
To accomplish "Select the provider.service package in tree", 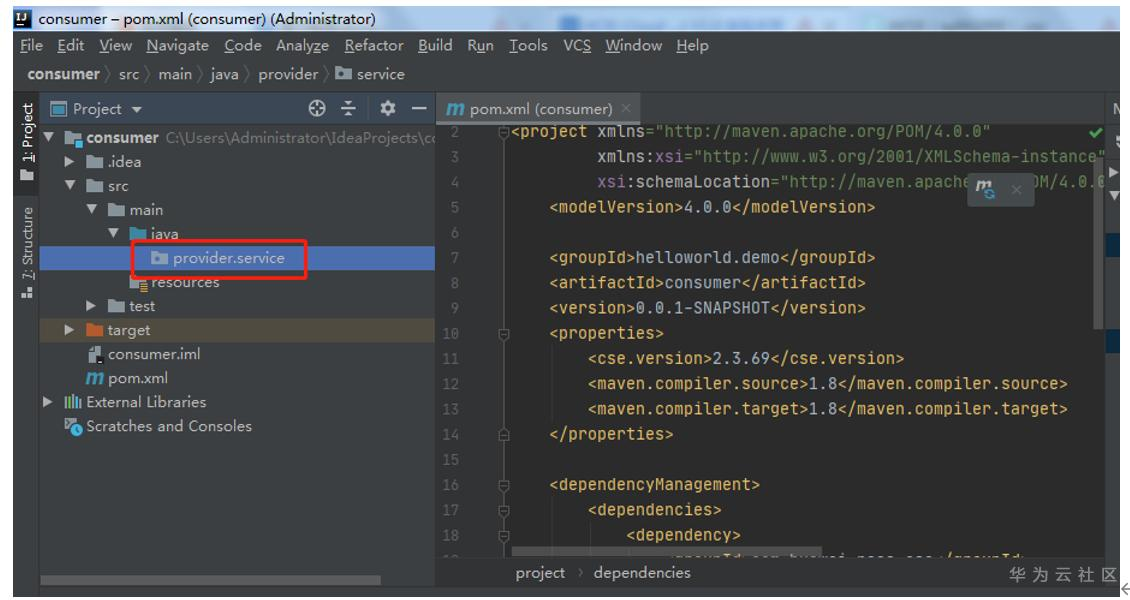I will pyautogui.click(x=238, y=258).
